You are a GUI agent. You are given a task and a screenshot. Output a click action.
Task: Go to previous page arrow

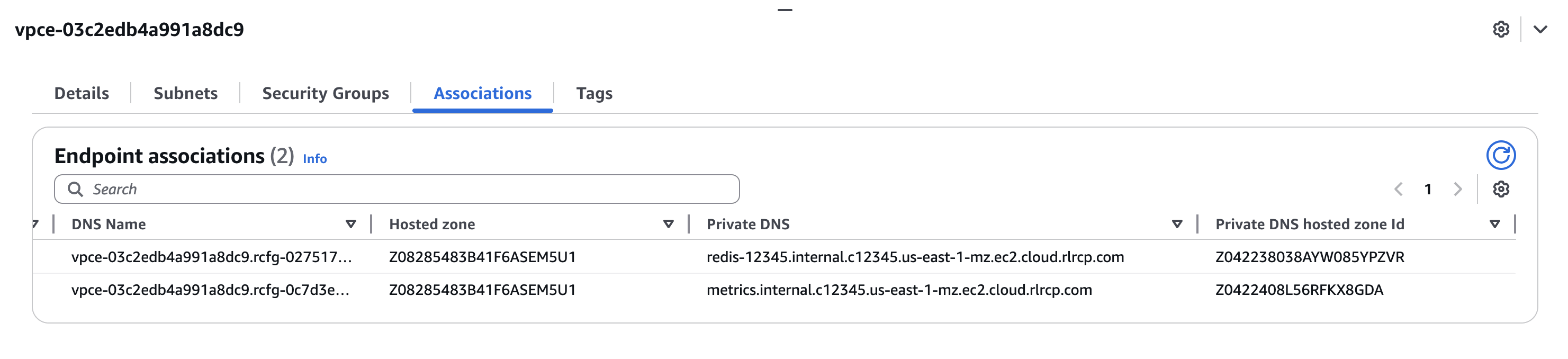click(1398, 189)
